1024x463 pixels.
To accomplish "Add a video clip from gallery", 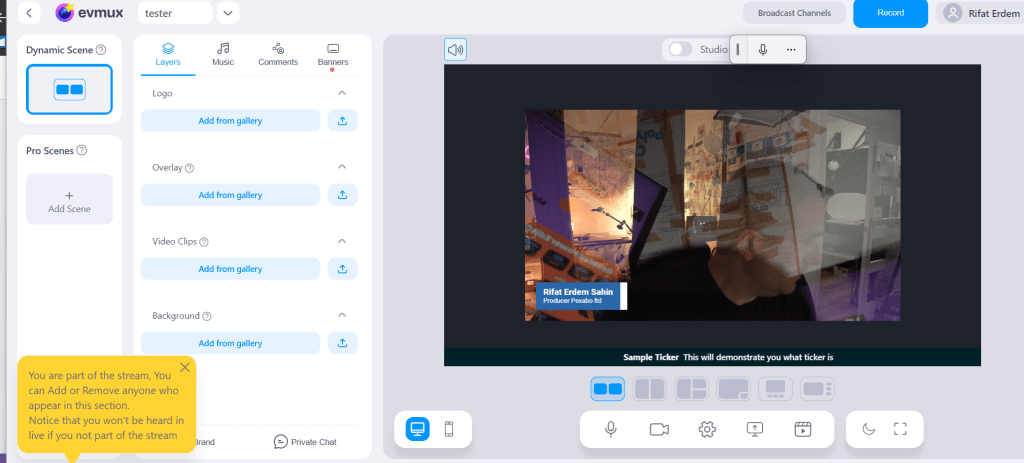I will 231,269.
